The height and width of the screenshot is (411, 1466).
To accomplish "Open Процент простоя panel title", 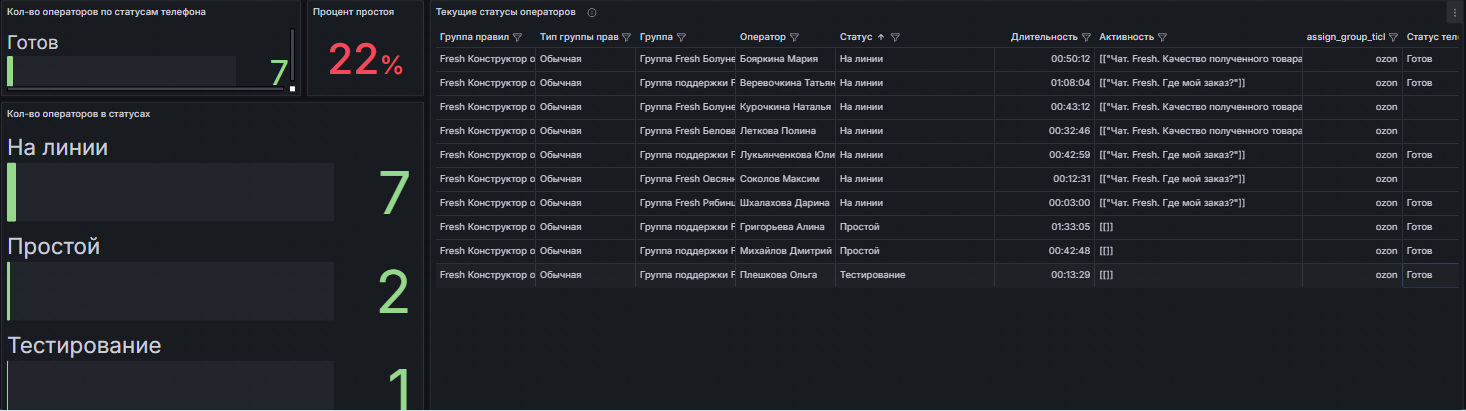I will [353, 12].
